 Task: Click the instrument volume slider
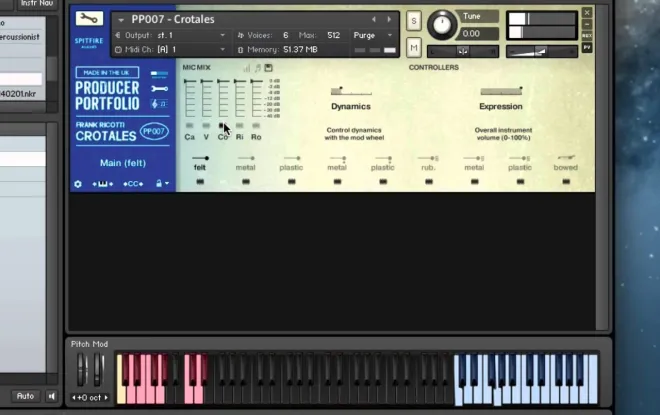coord(542,51)
